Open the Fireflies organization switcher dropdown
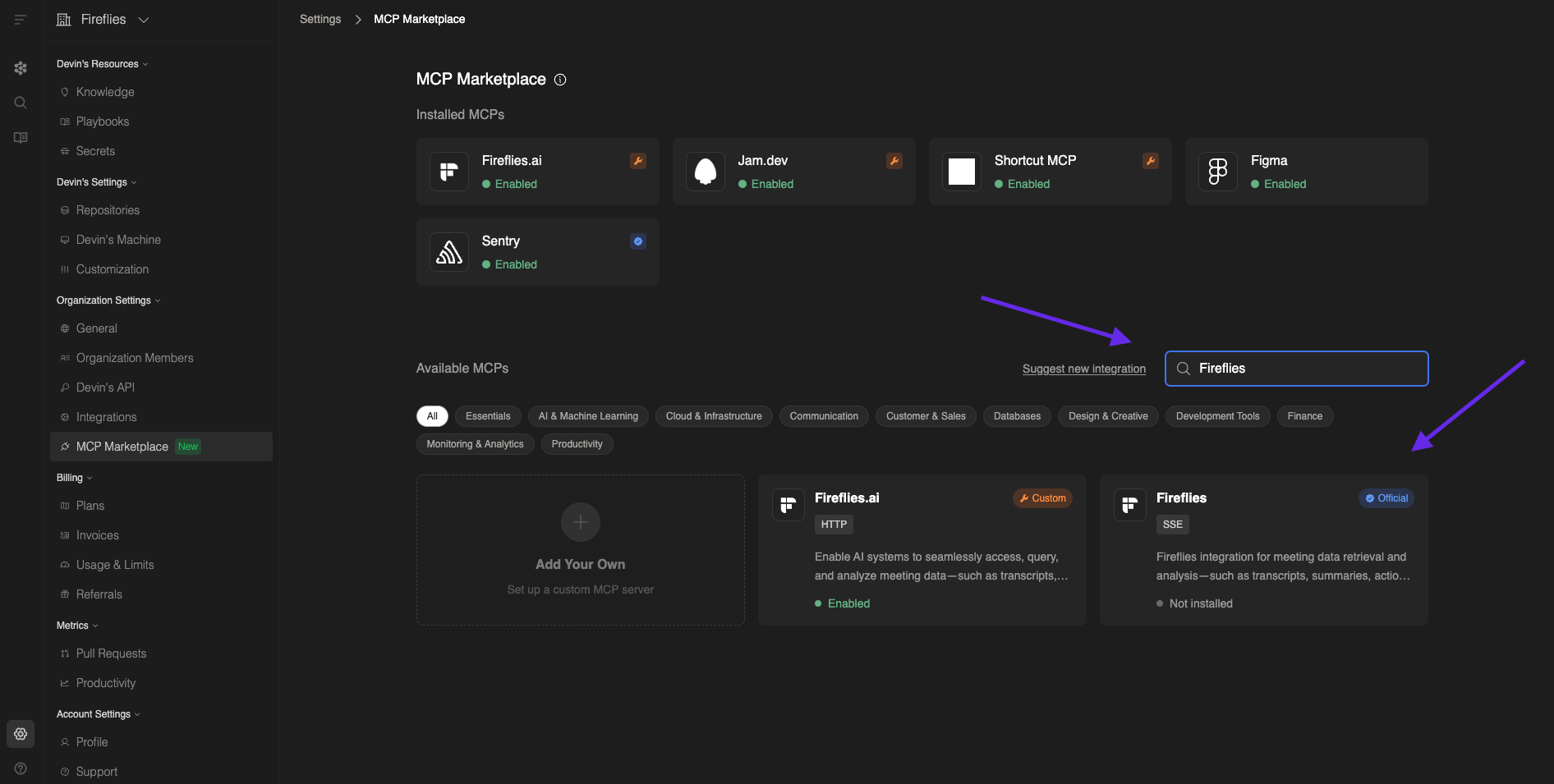This screenshot has height=784, width=1554. click(x=103, y=20)
